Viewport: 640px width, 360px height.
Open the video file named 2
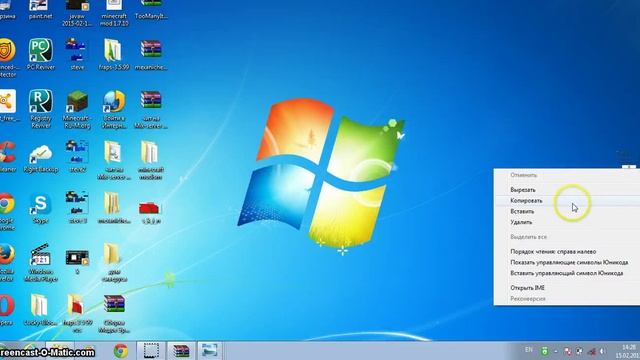pos(77,262)
